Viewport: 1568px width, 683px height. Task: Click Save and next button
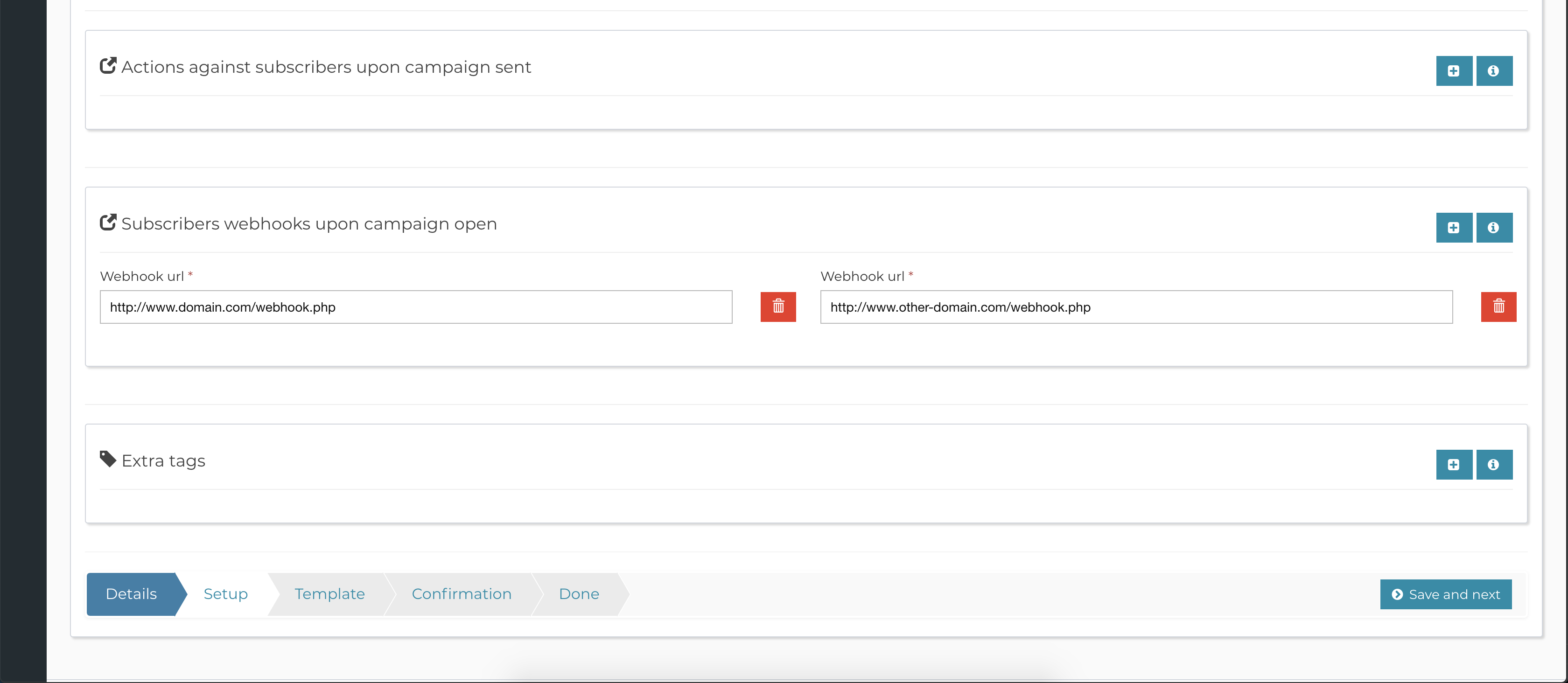tap(1445, 594)
